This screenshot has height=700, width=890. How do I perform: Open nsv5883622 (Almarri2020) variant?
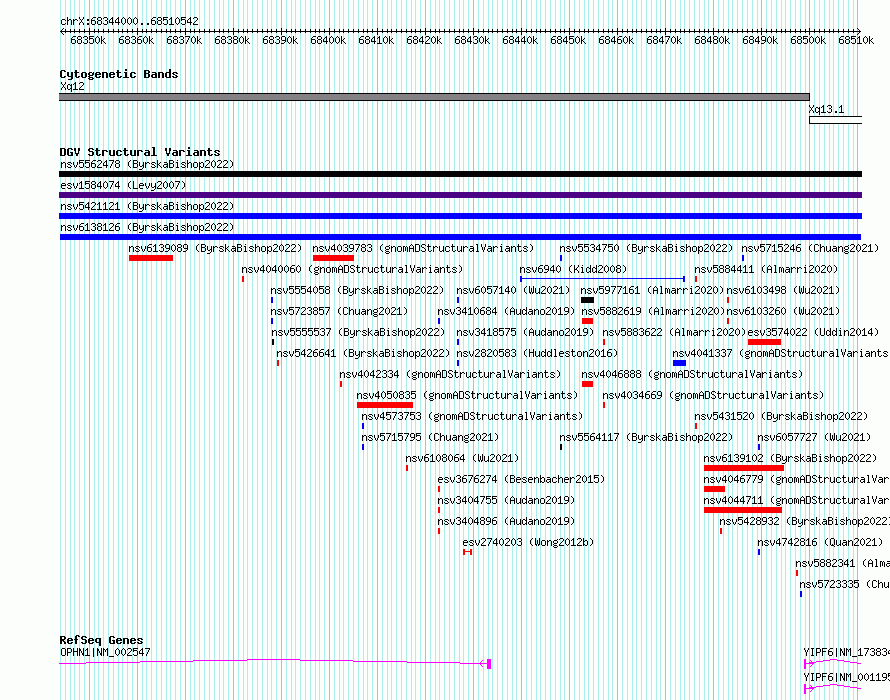click(674, 333)
